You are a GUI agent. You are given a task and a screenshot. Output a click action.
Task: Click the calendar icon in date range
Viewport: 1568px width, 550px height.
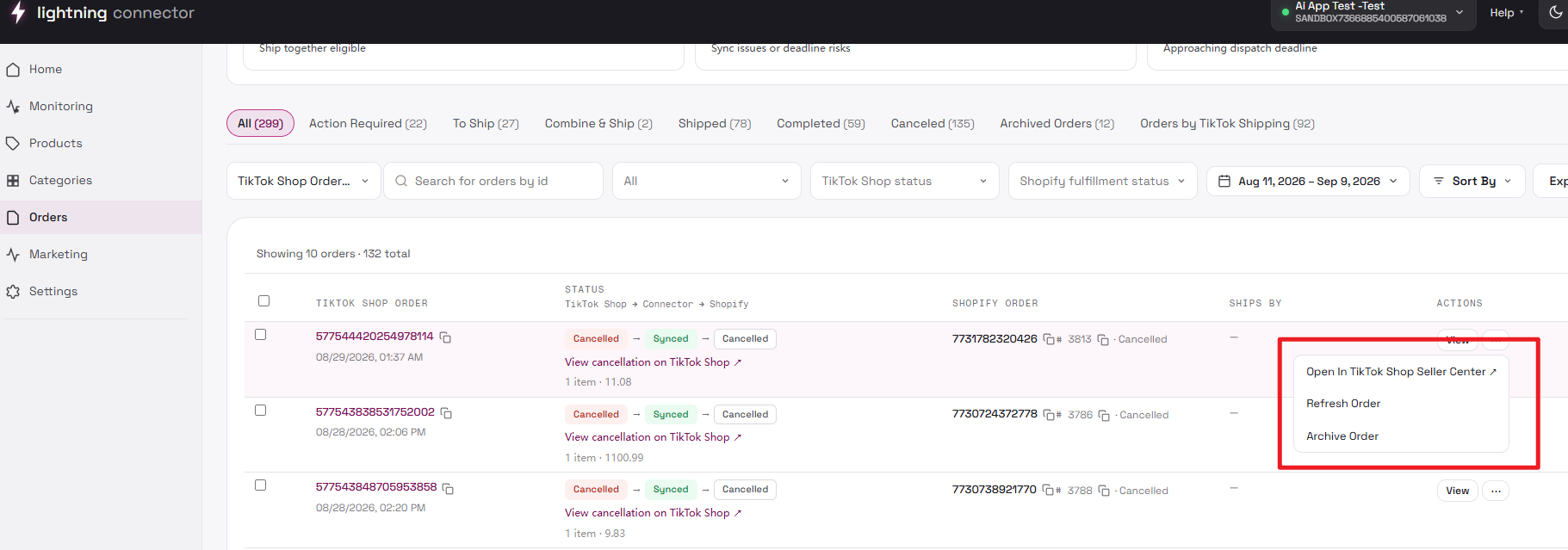[x=1224, y=181]
